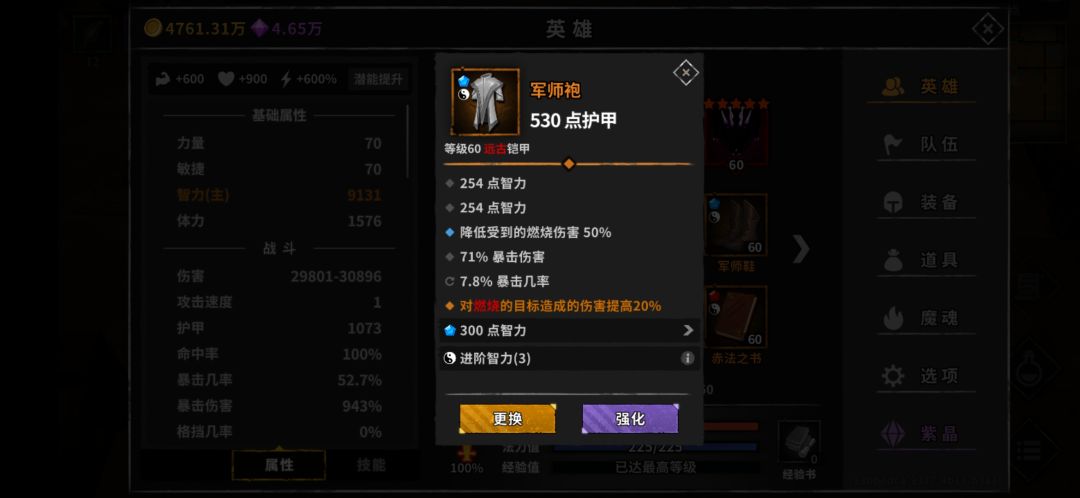The image size is (1080, 498).
Task: Switch to the 属性 tab
Action: coord(279,465)
